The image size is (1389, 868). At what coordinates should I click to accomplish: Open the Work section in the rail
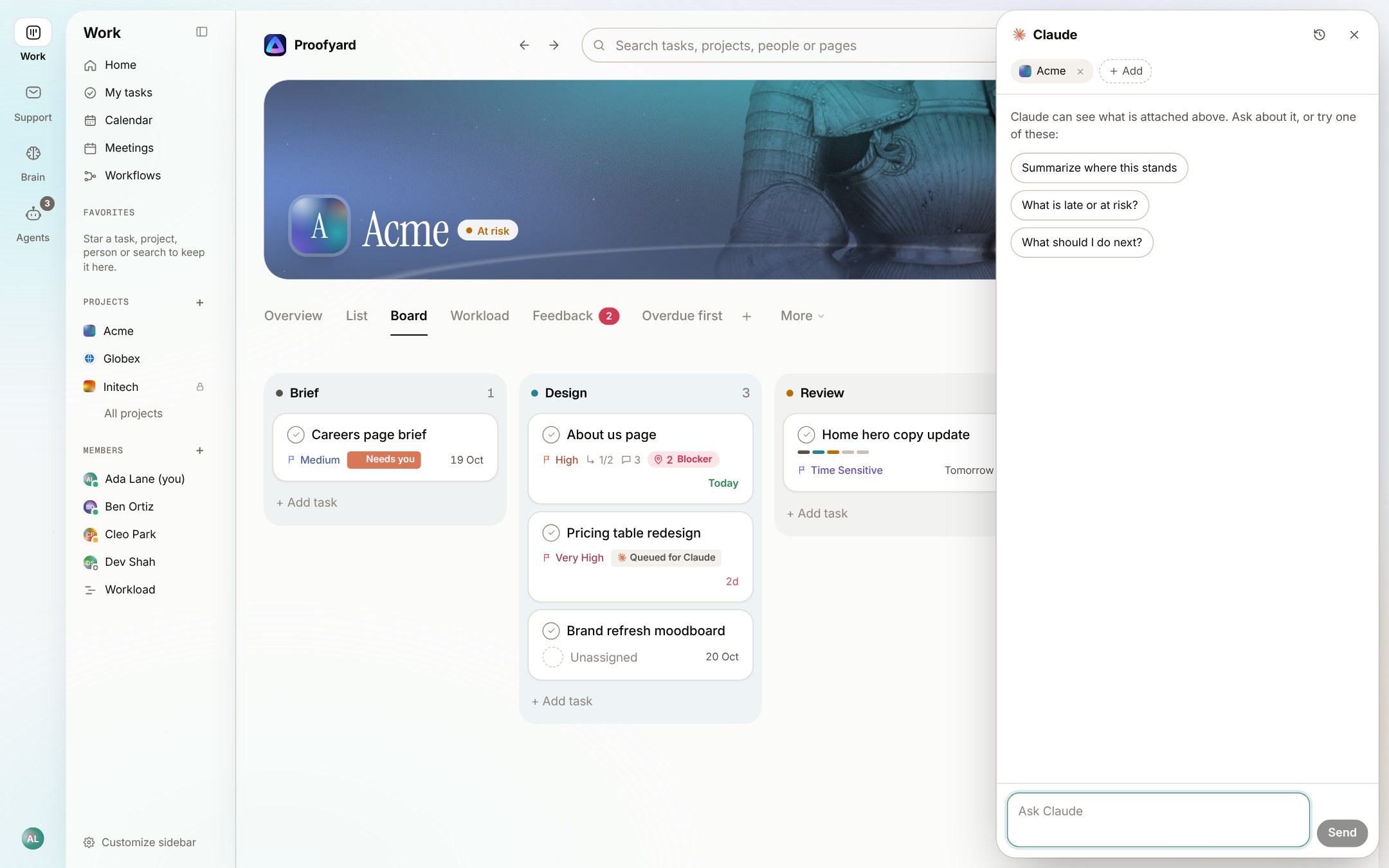coord(33,41)
